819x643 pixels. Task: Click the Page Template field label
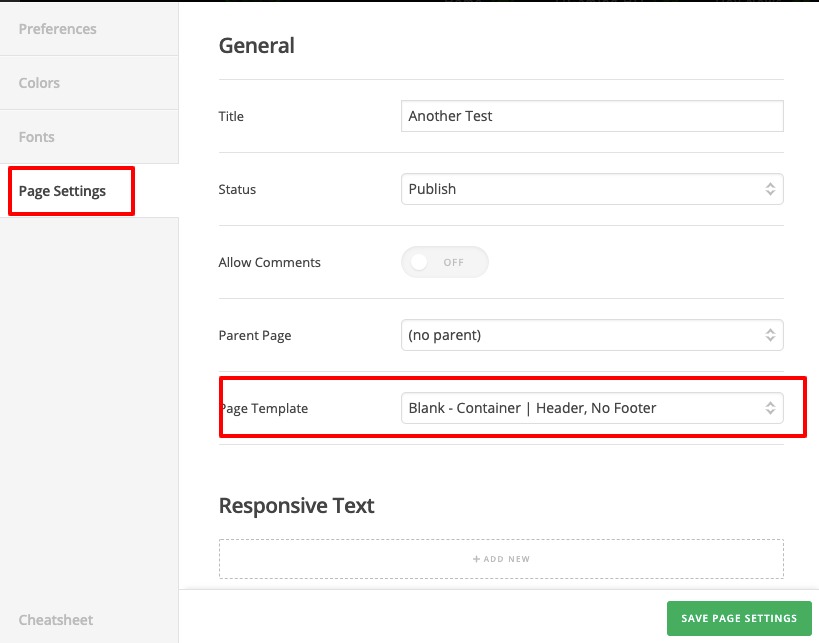[x=264, y=408]
